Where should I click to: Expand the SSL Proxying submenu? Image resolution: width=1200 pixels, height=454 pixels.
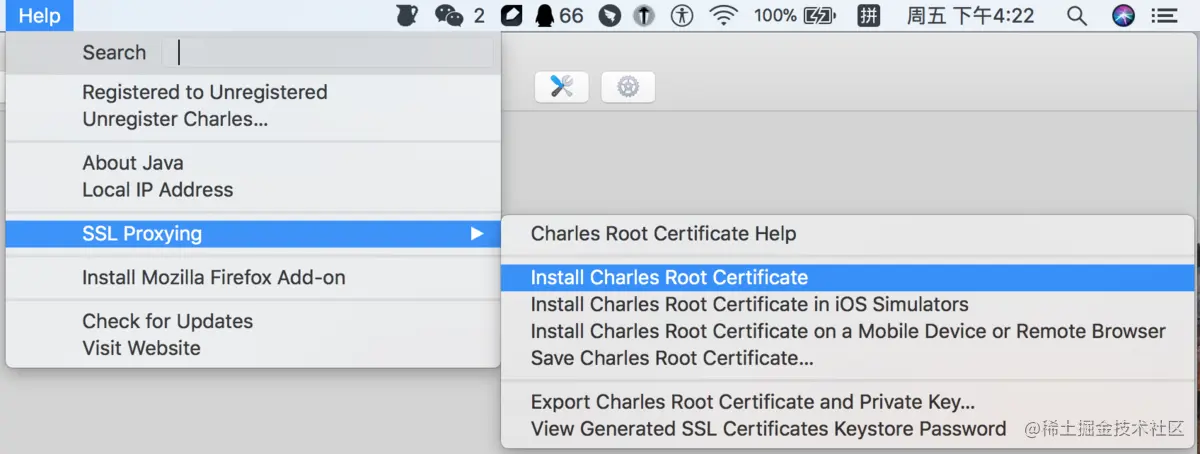coord(253,234)
